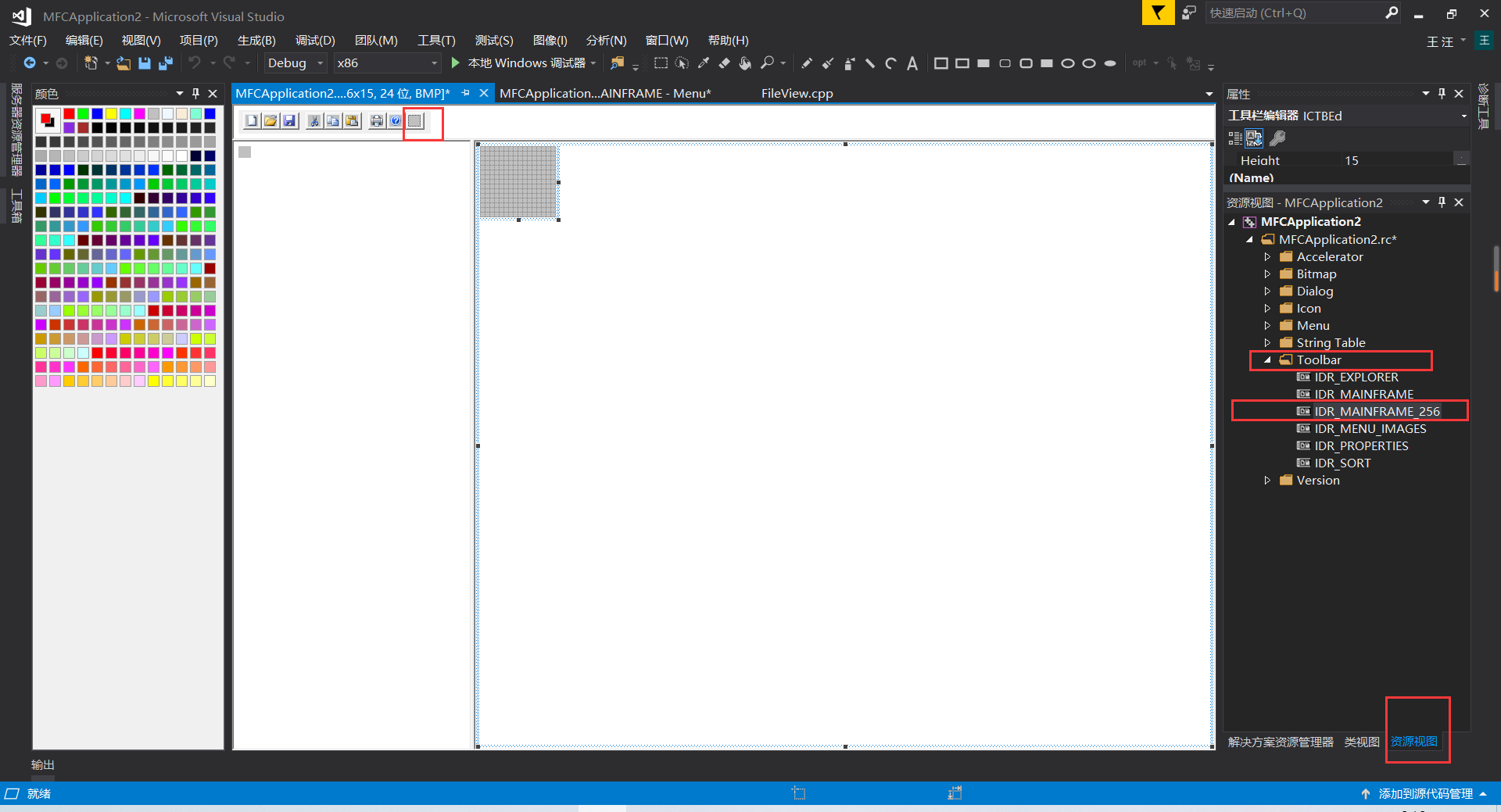Select IDR_EXPLORER resource

[1356, 377]
